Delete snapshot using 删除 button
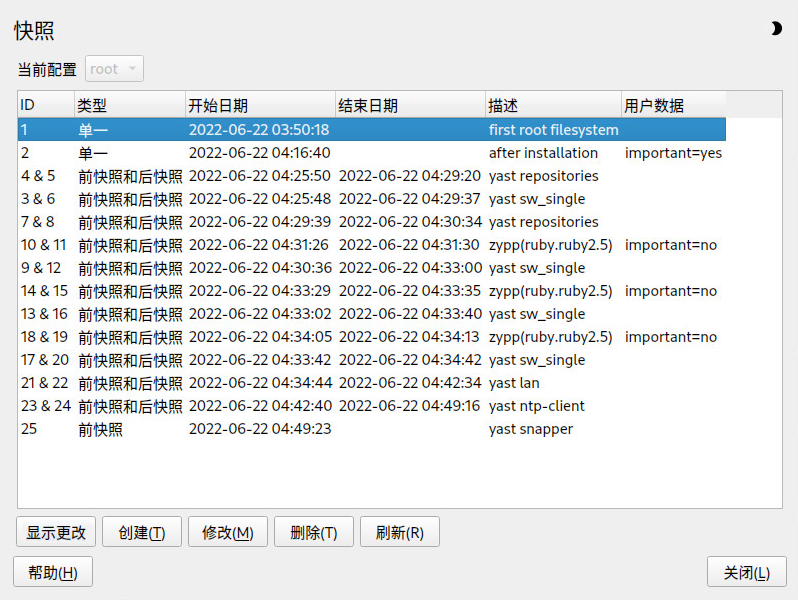The height and width of the screenshot is (600, 798). (313, 533)
